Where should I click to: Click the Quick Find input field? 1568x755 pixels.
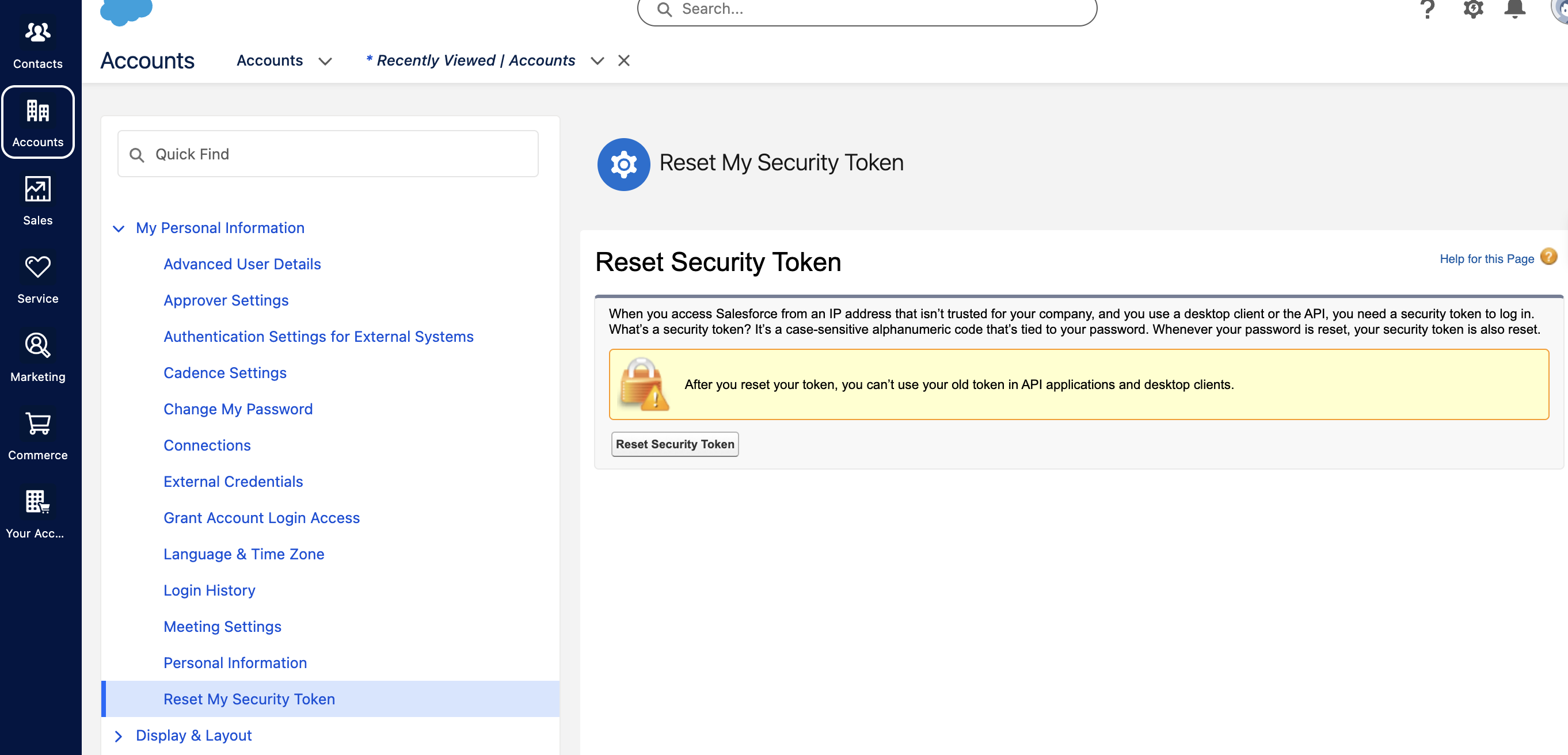[329, 153]
